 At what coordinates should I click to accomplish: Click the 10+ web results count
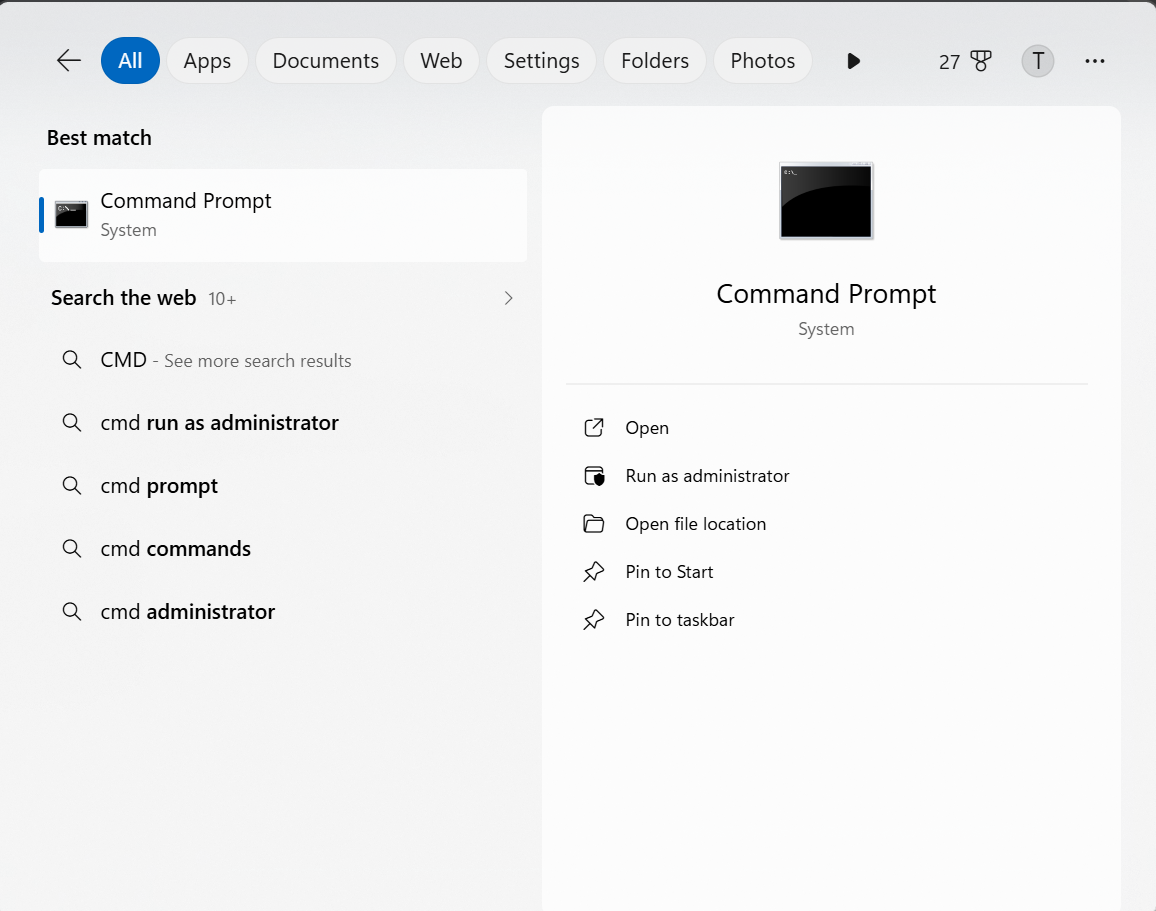pyautogui.click(x=222, y=299)
